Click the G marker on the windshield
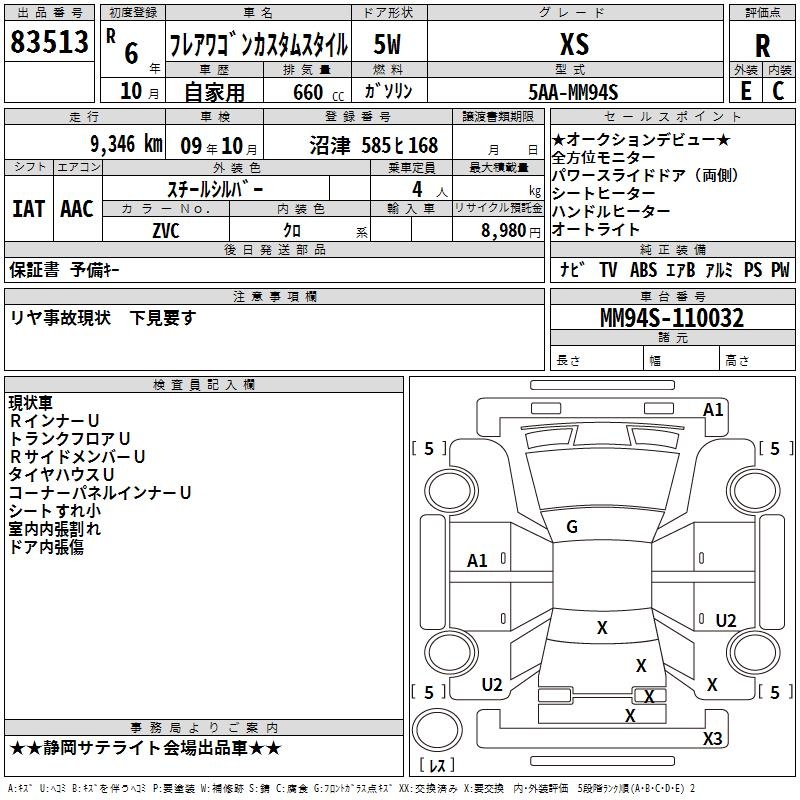The height and width of the screenshot is (800, 800). click(x=572, y=527)
